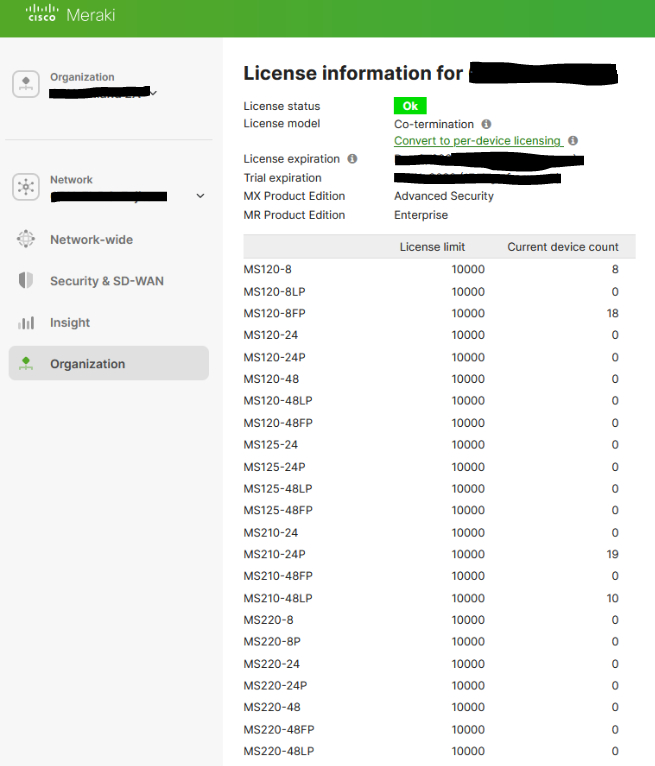Click the Security & SD-WAN shield icon
Viewport: 655px width, 766px height.
26,280
